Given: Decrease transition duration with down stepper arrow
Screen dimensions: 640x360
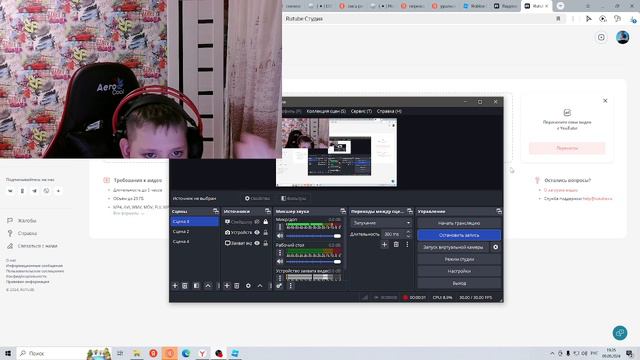Looking at the screenshot, I should [x=408, y=236].
